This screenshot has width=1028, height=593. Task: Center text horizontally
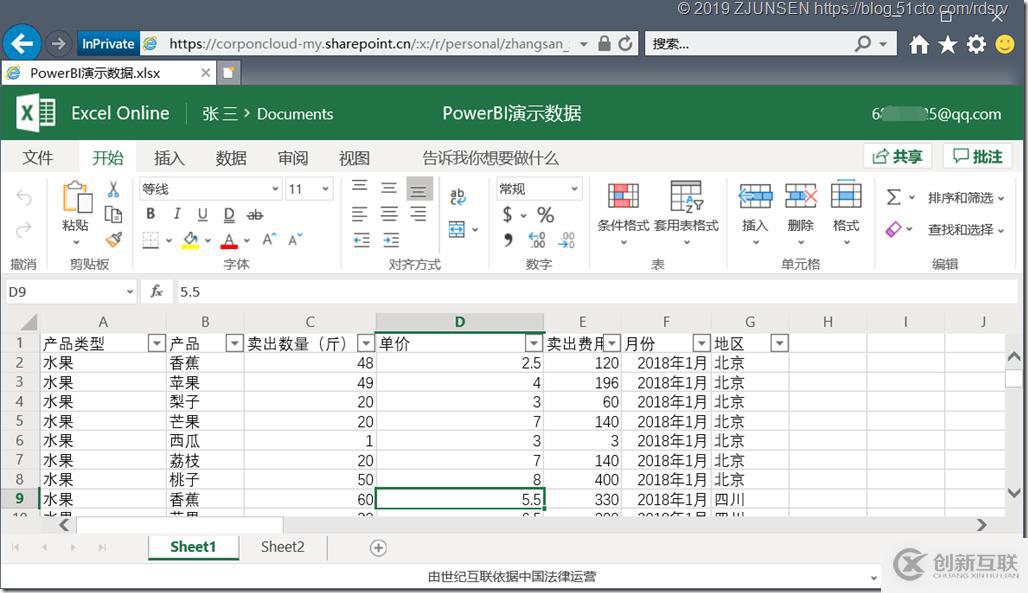click(389, 214)
